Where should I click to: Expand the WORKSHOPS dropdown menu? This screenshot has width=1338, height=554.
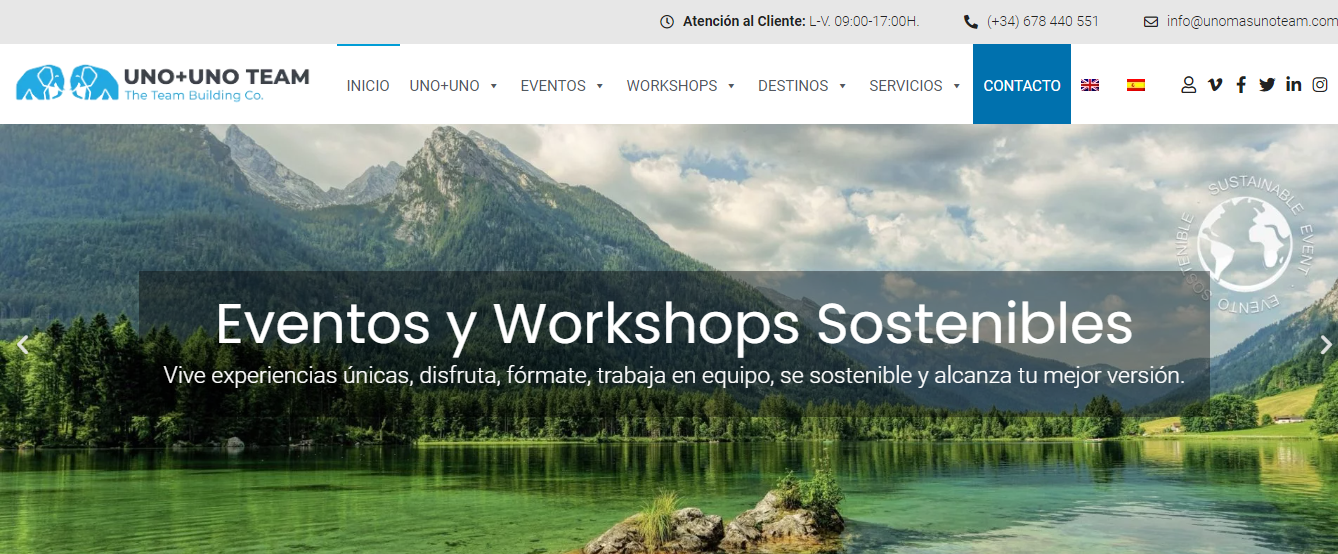(681, 86)
